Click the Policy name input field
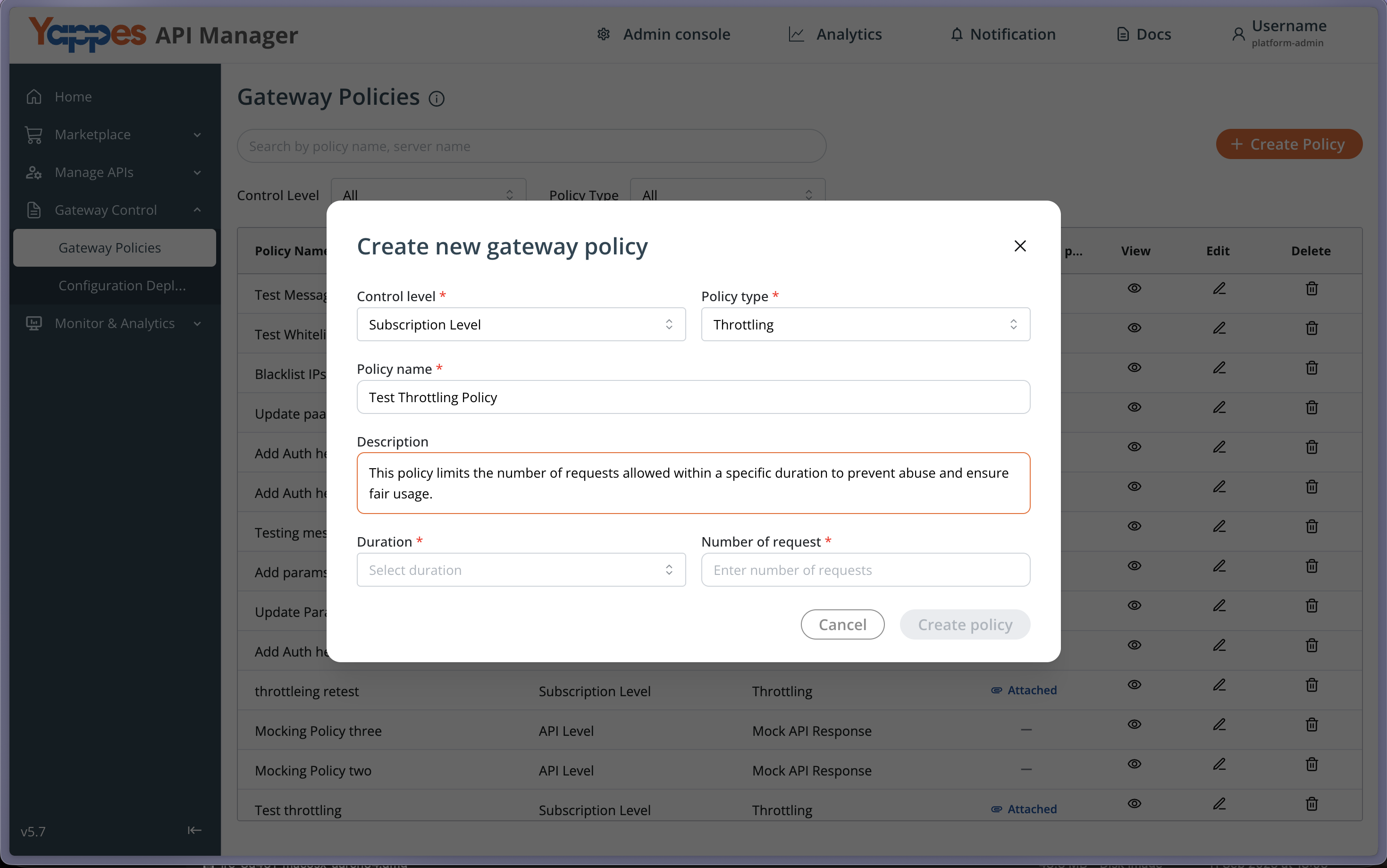Screen dimensions: 1387x868 pyautogui.click(x=693, y=397)
